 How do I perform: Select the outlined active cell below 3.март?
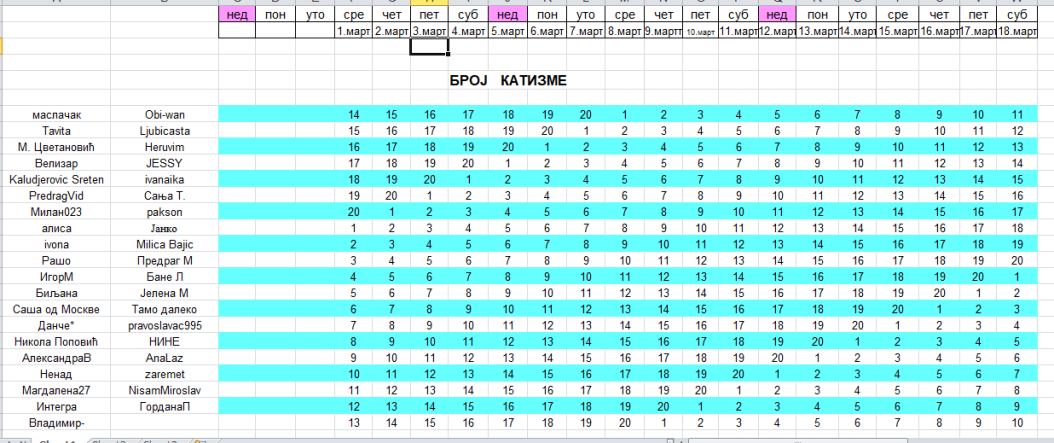[430, 46]
